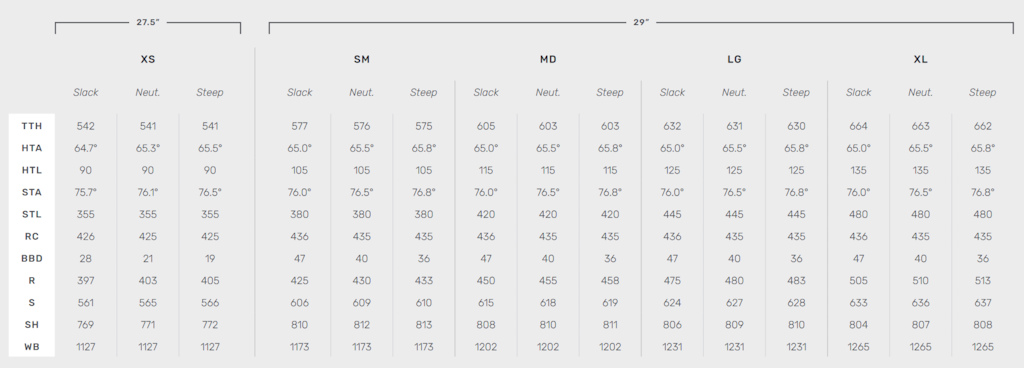Image resolution: width=1024 pixels, height=368 pixels.
Task: Click the MD size header
Action: (548, 59)
